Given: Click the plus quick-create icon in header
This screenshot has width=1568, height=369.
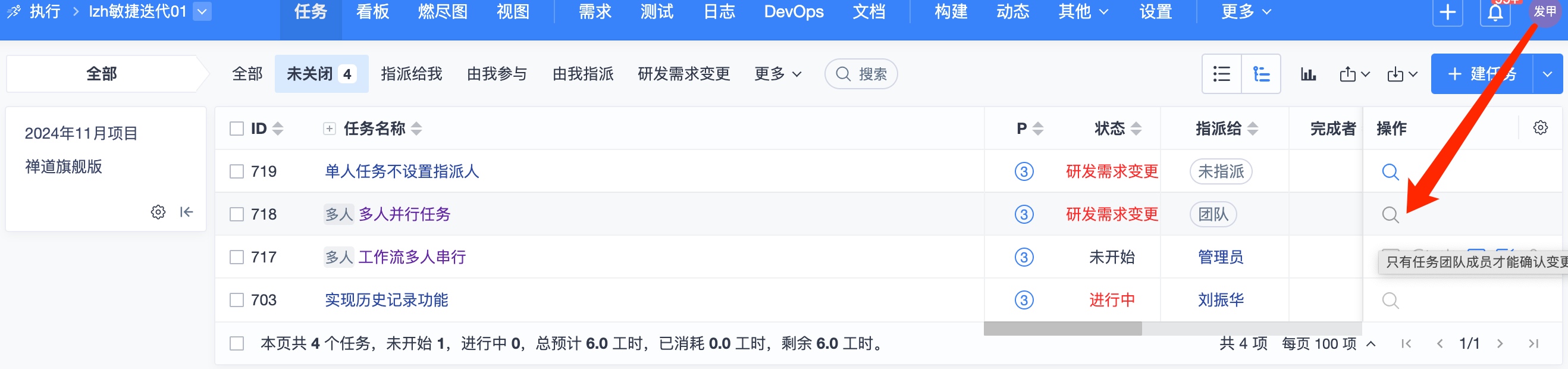Looking at the screenshot, I should tap(1447, 12).
